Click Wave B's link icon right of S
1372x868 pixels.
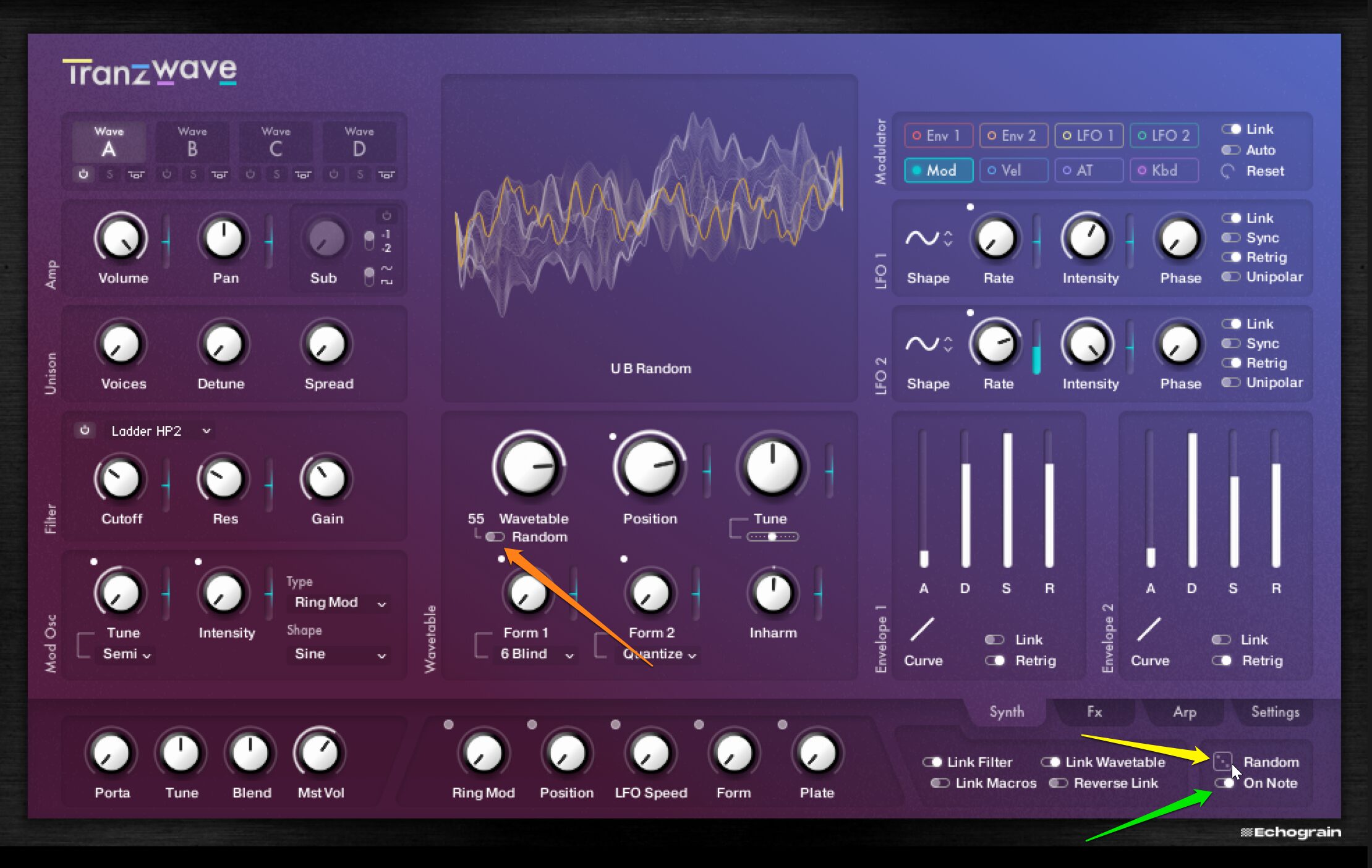point(219,175)
